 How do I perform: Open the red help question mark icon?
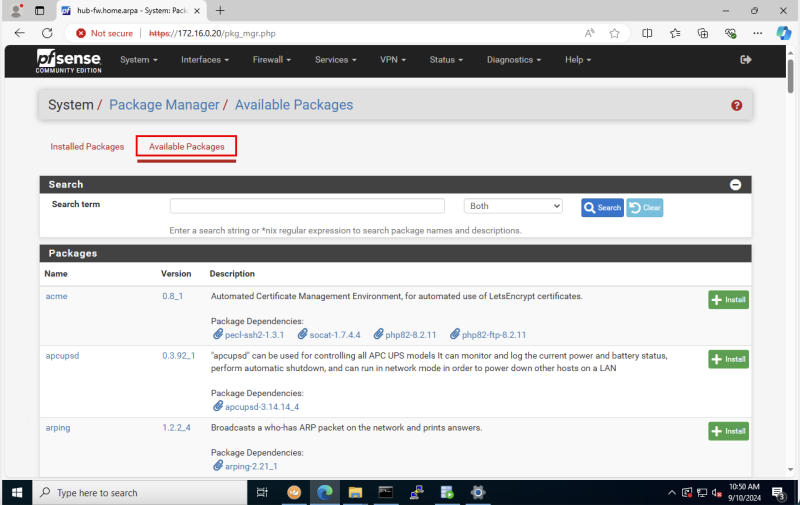(737, 105)
